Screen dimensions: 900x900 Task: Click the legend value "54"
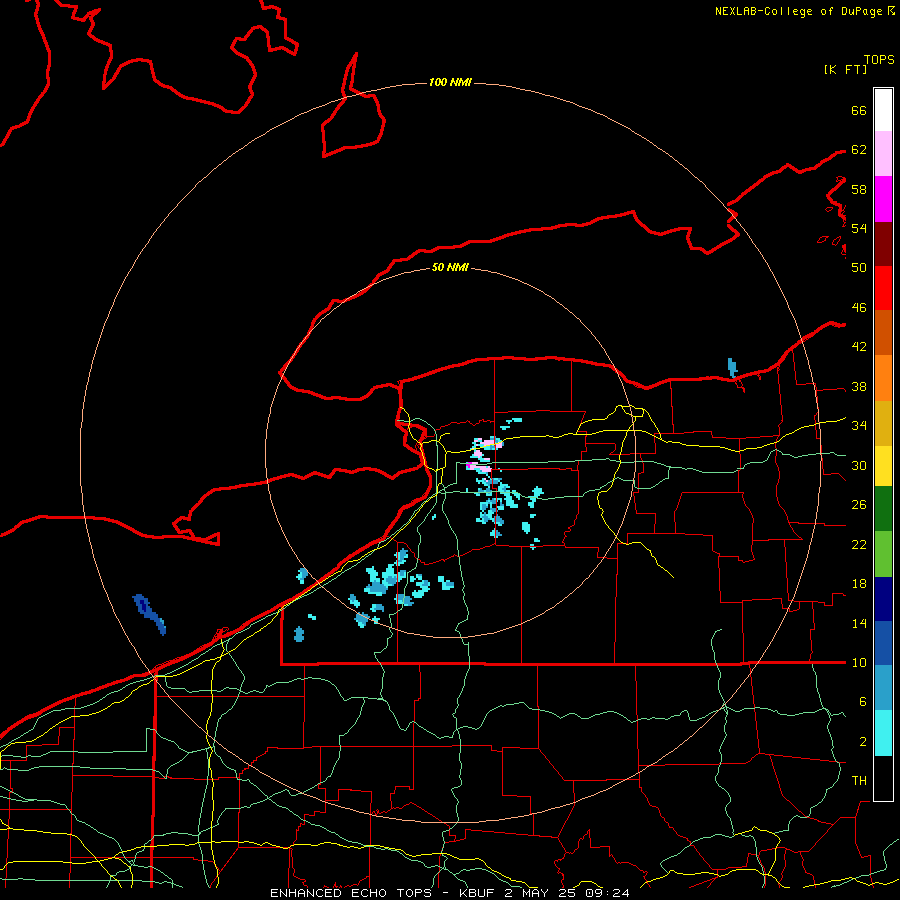859,228
